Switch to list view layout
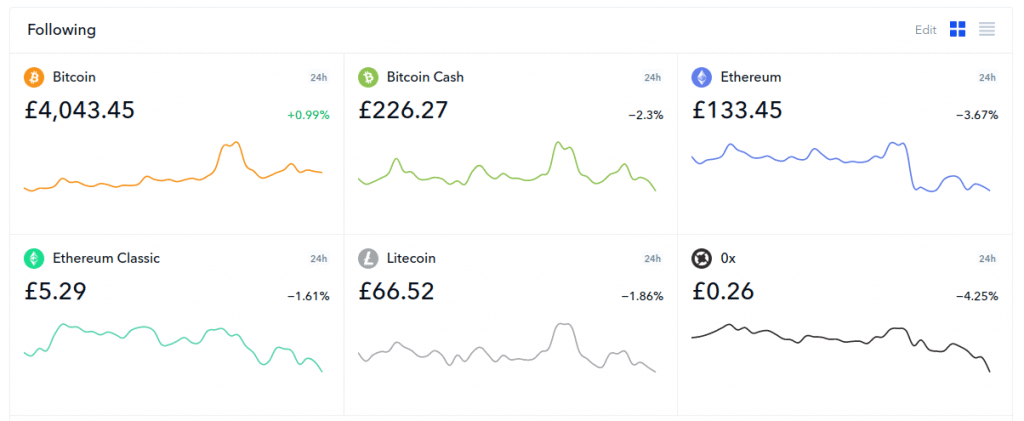The width and height of the screenshot is (1024, 421). click(987, 29)
